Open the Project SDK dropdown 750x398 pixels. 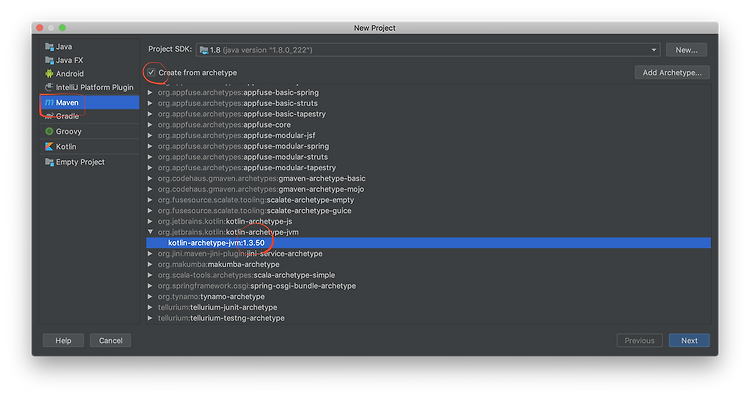428,50
